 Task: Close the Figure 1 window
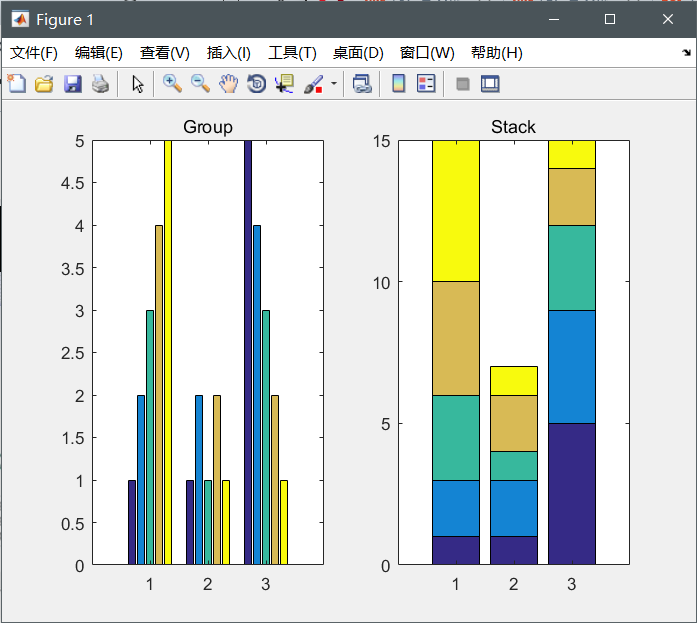click(x=668, y=19)
